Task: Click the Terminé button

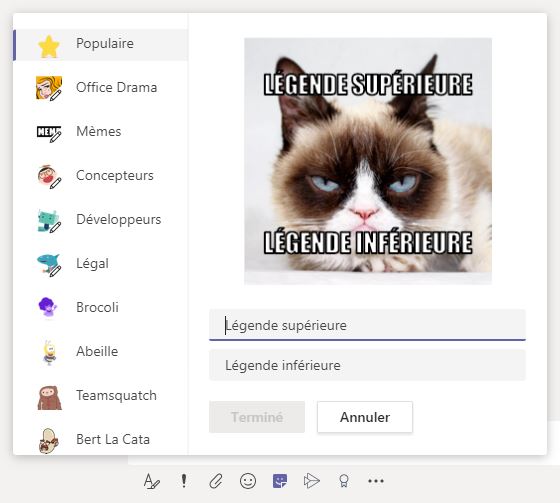Action: (257, 417)
